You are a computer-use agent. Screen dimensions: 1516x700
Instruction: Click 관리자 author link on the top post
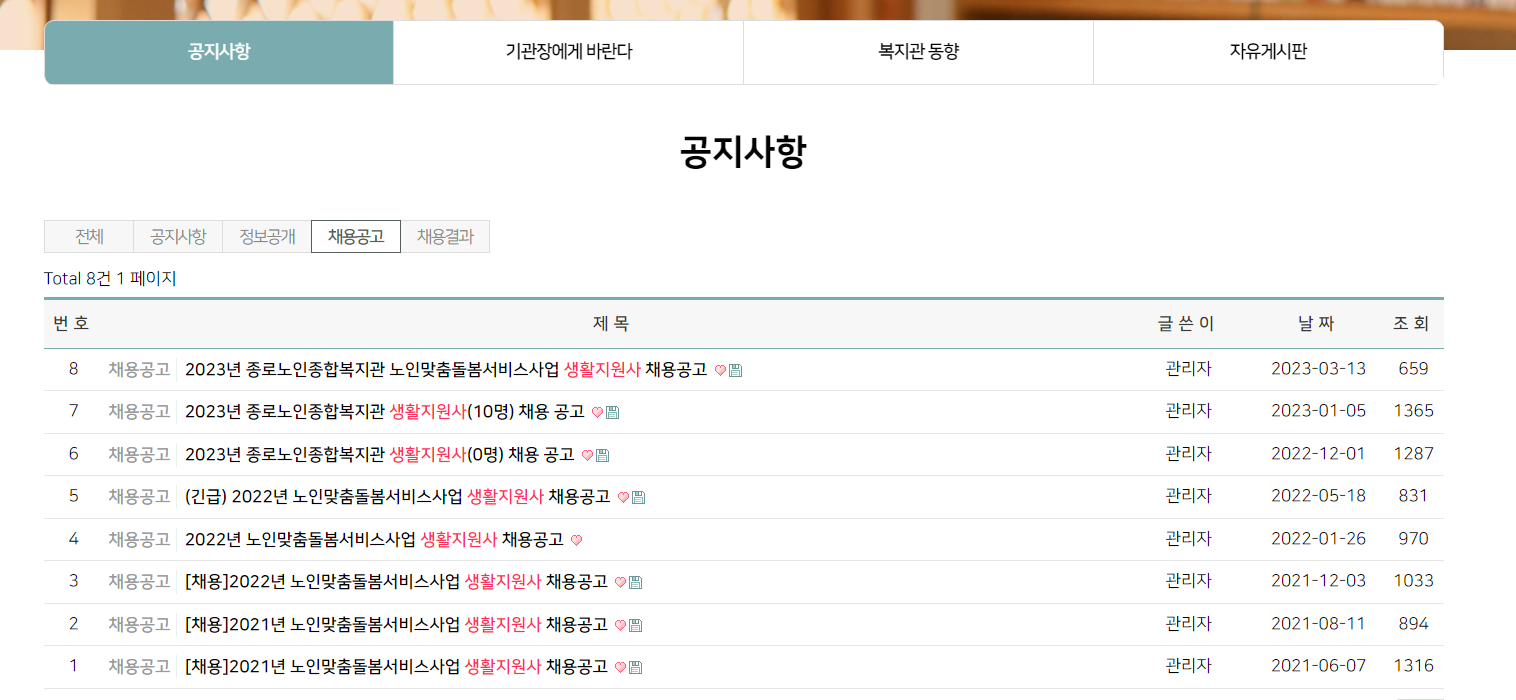pos(1186,368)
